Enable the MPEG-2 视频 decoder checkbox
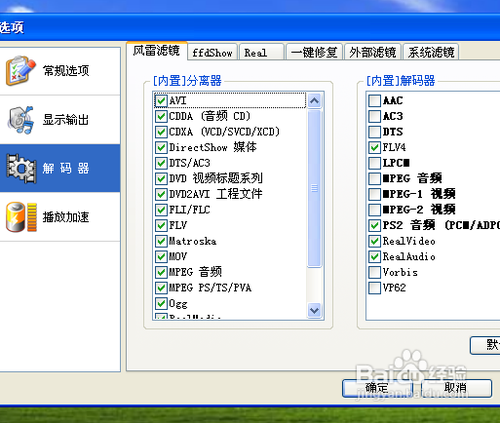The width and height of the screenshot is (500, 423). point(375,210)
